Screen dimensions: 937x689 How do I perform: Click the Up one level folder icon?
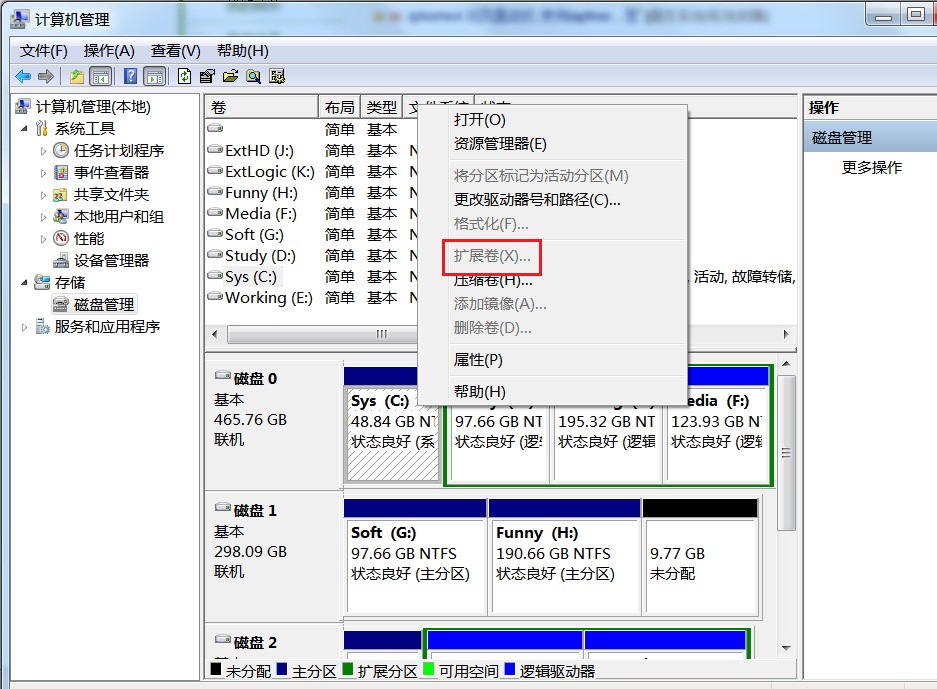click(x=77, y=76)
